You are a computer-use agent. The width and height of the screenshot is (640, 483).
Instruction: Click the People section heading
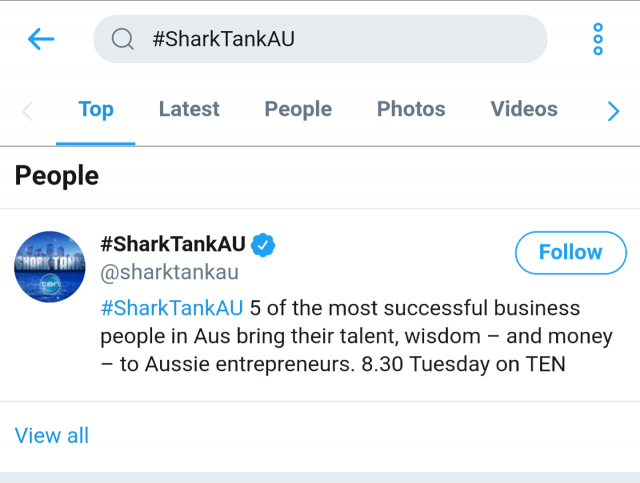tap(57, 176)
